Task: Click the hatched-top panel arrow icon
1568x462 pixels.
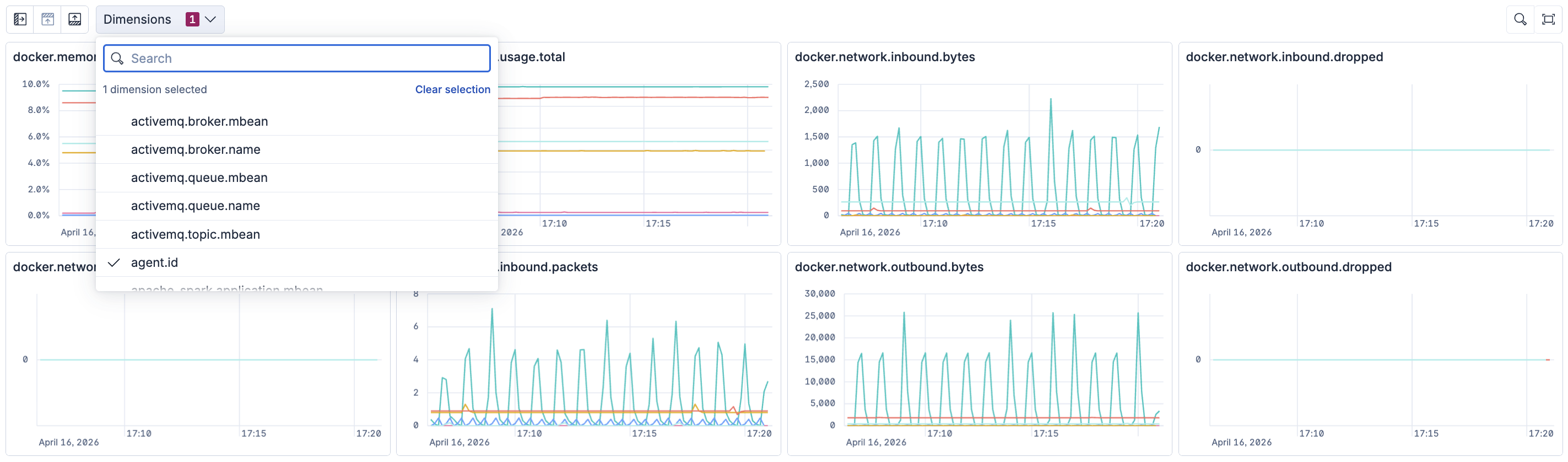Action: tap(47, 19)
